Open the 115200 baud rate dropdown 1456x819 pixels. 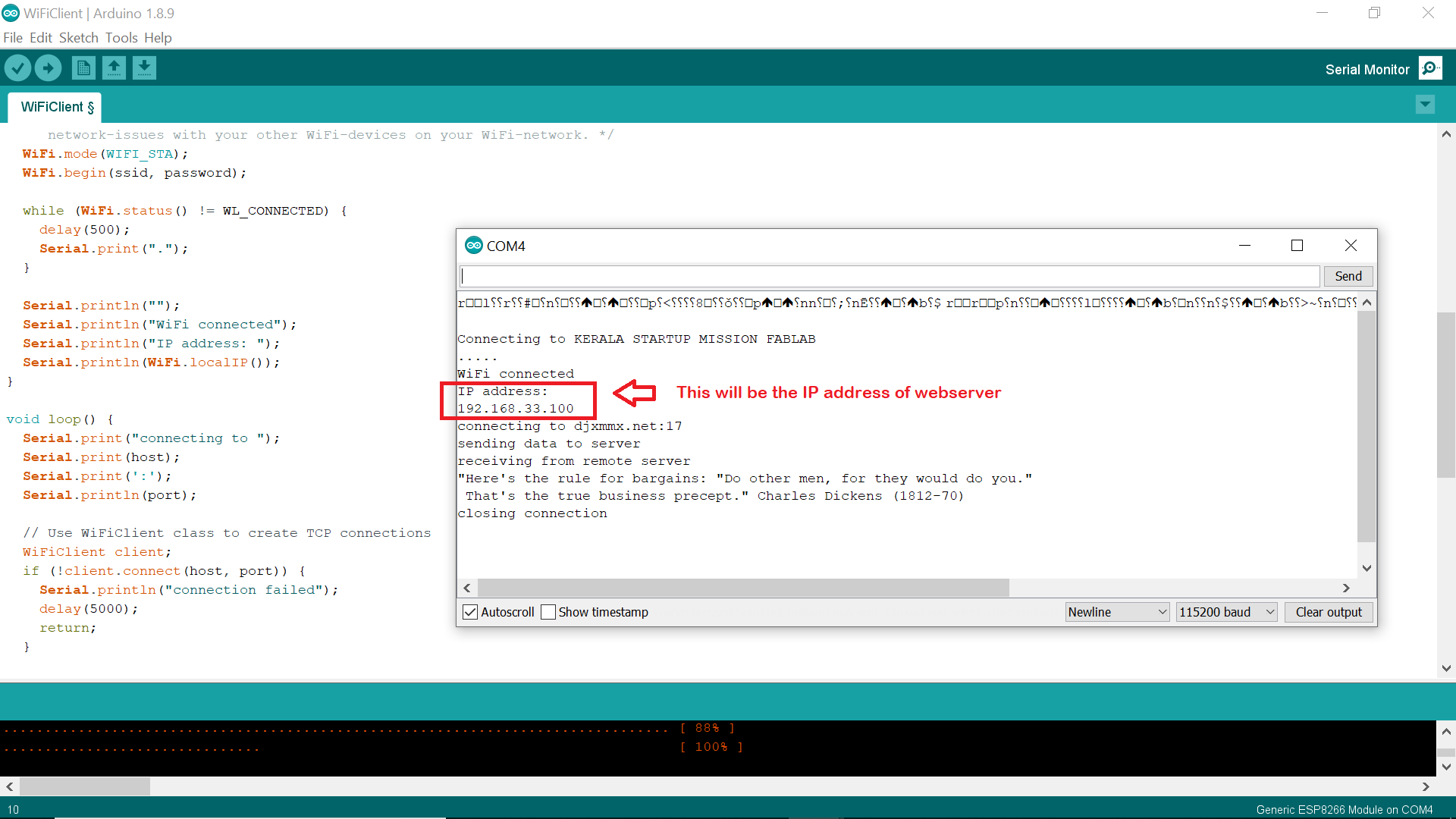point(1227,612)
